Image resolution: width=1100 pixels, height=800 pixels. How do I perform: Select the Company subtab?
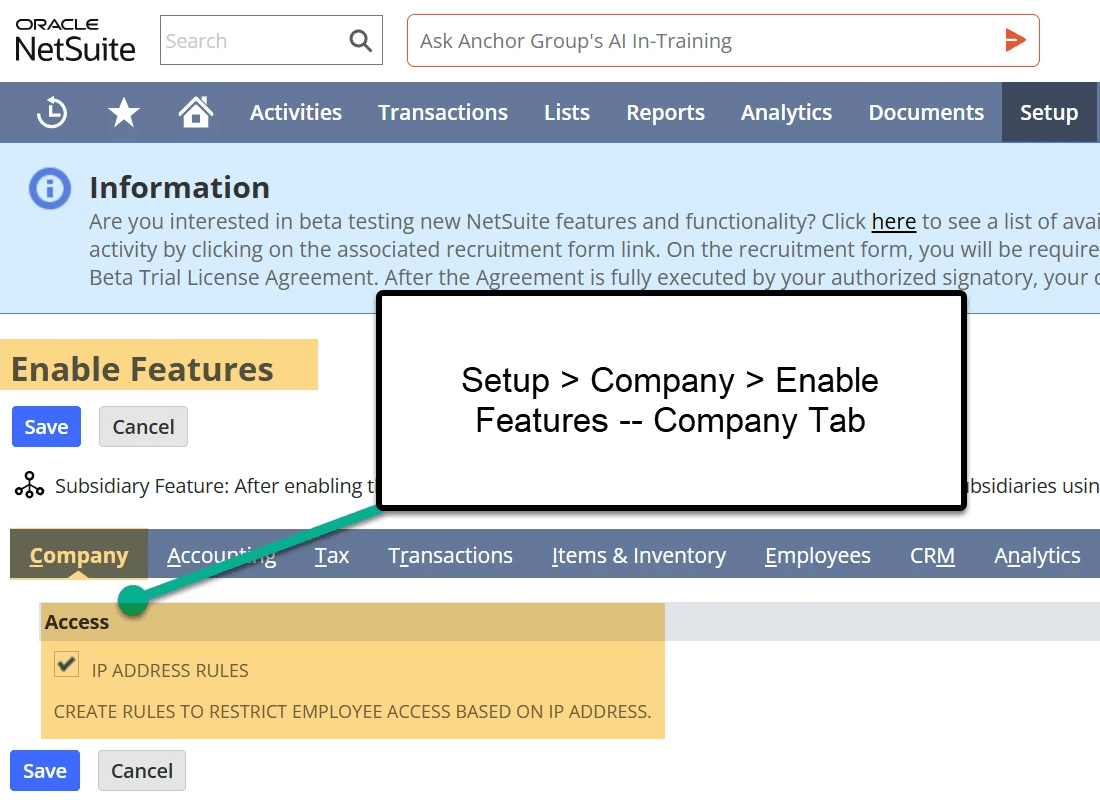click(x=79, y=555)
